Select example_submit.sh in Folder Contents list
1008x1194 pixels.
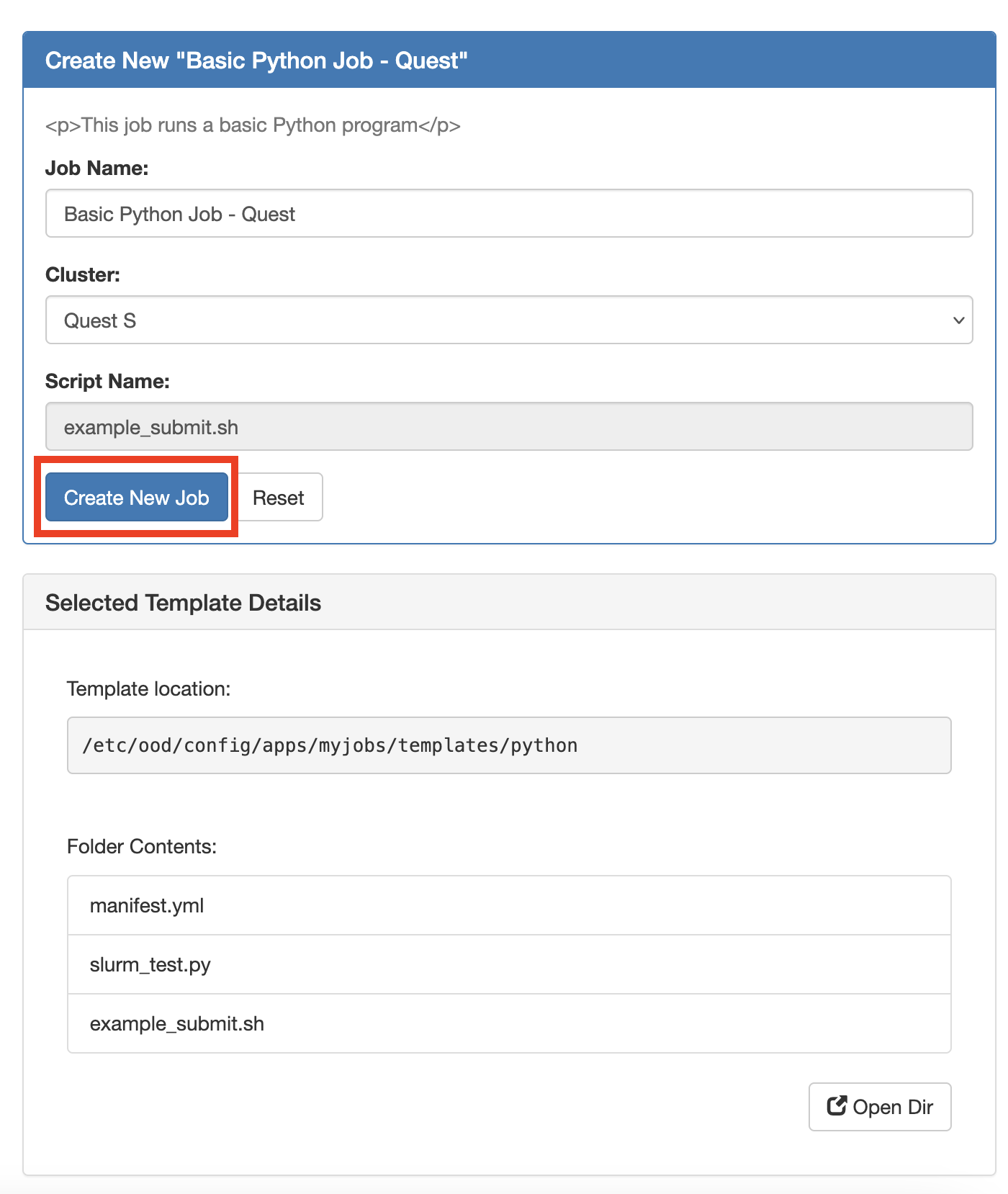click(x=509, y=1023)
